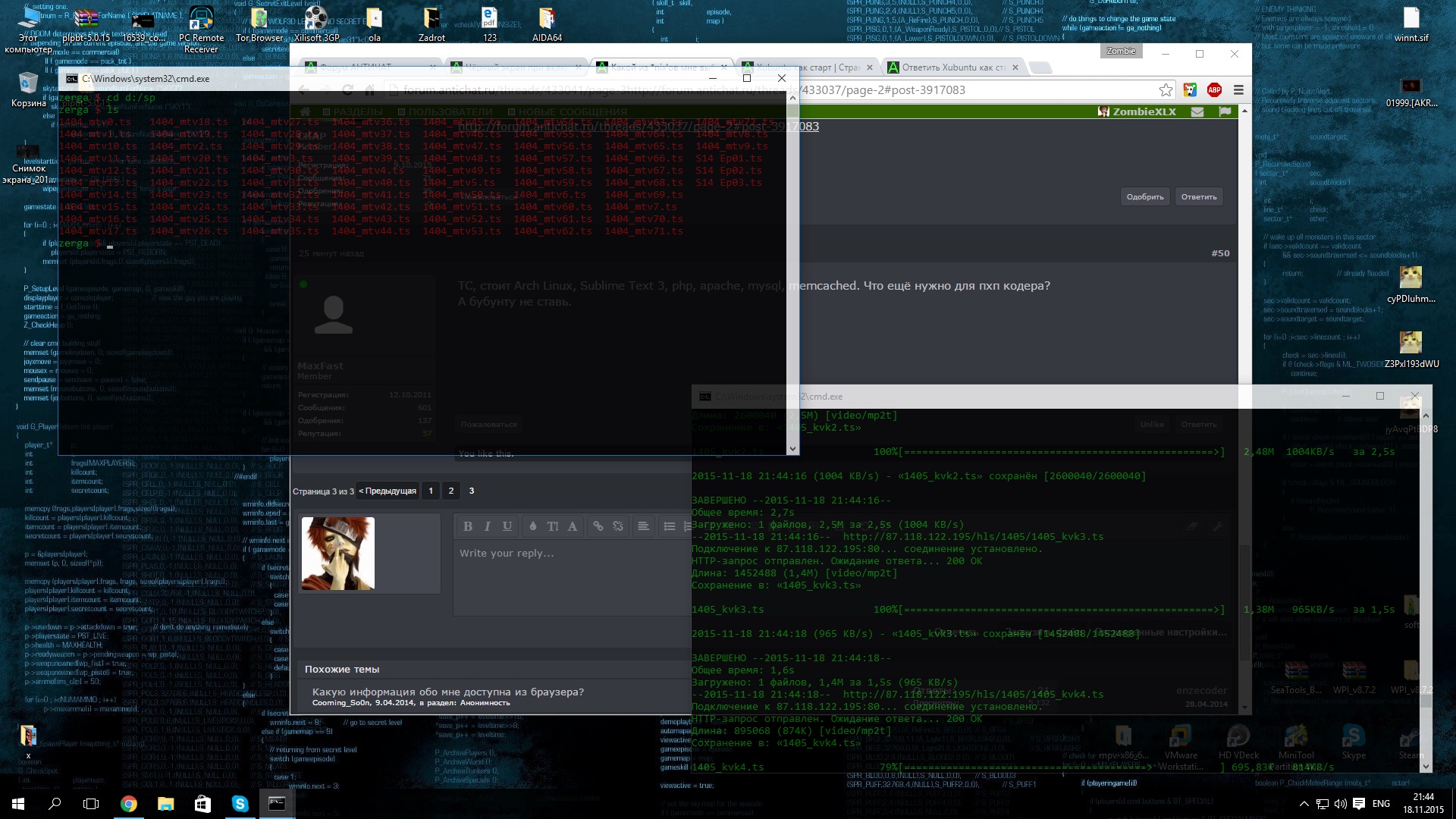Open the AdBlock Plus extension icon

[1214, 90]
